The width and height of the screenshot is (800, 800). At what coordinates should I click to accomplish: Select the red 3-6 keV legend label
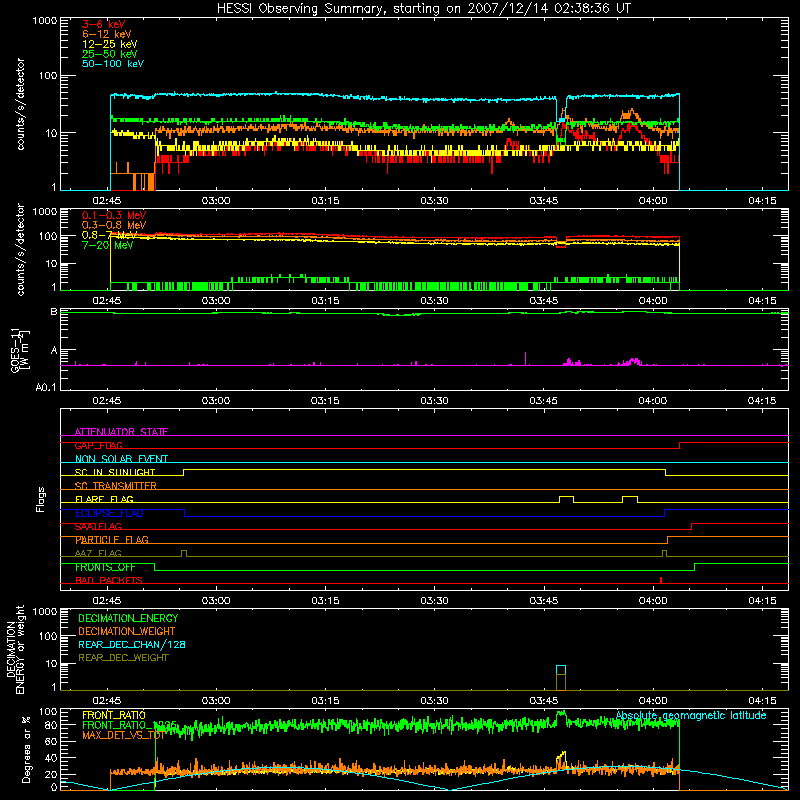click(x=104, y=24)
